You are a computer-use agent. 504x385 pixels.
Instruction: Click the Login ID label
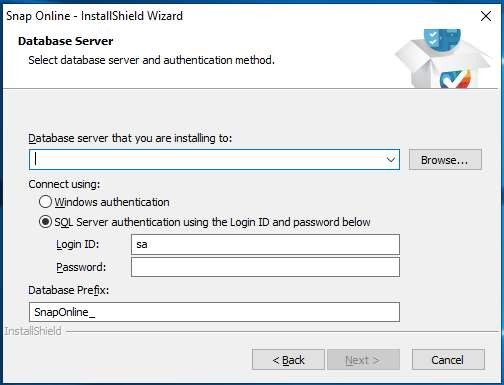[78, 244]
